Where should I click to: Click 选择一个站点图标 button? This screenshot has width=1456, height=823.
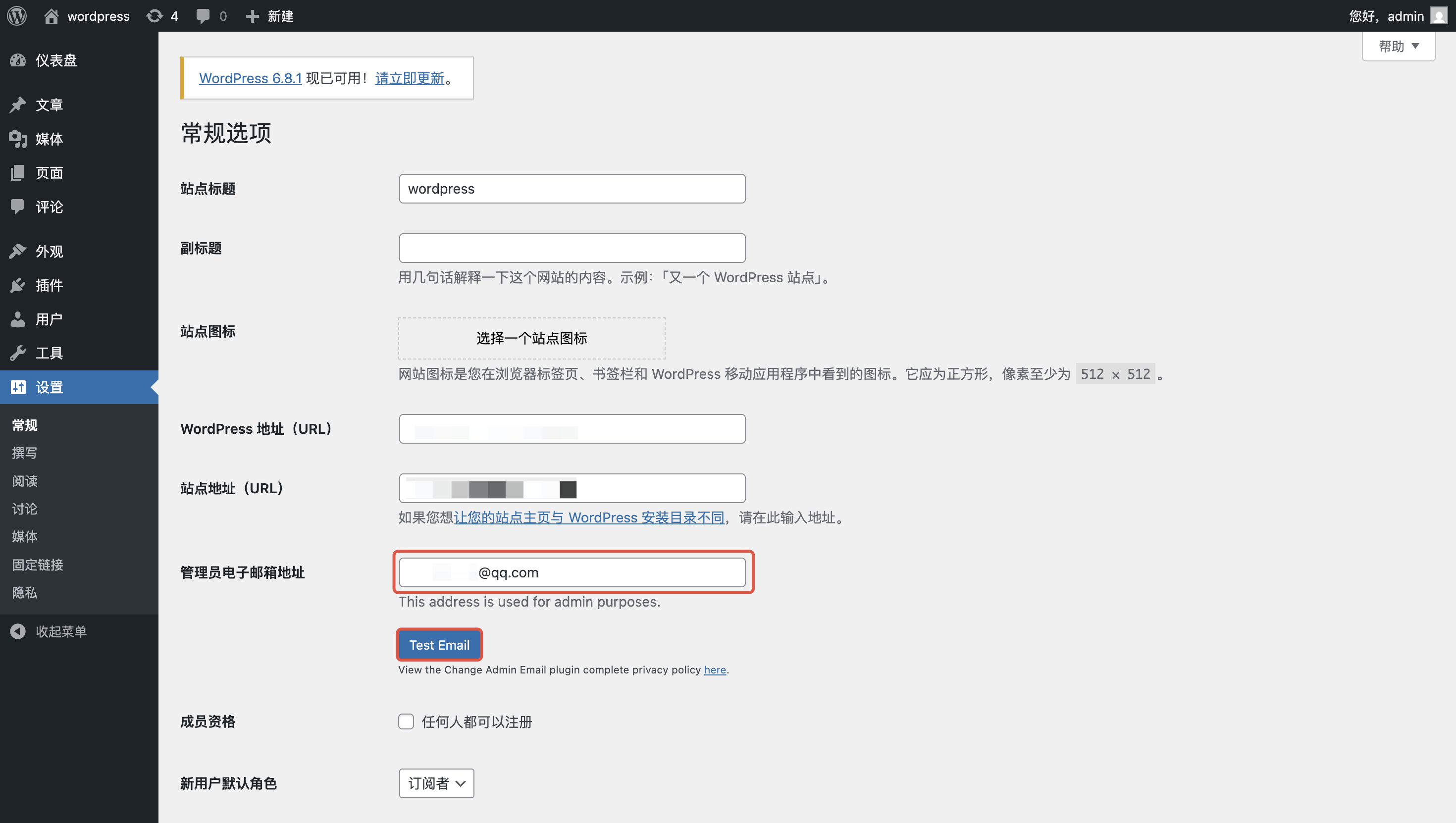click(531, 338)
